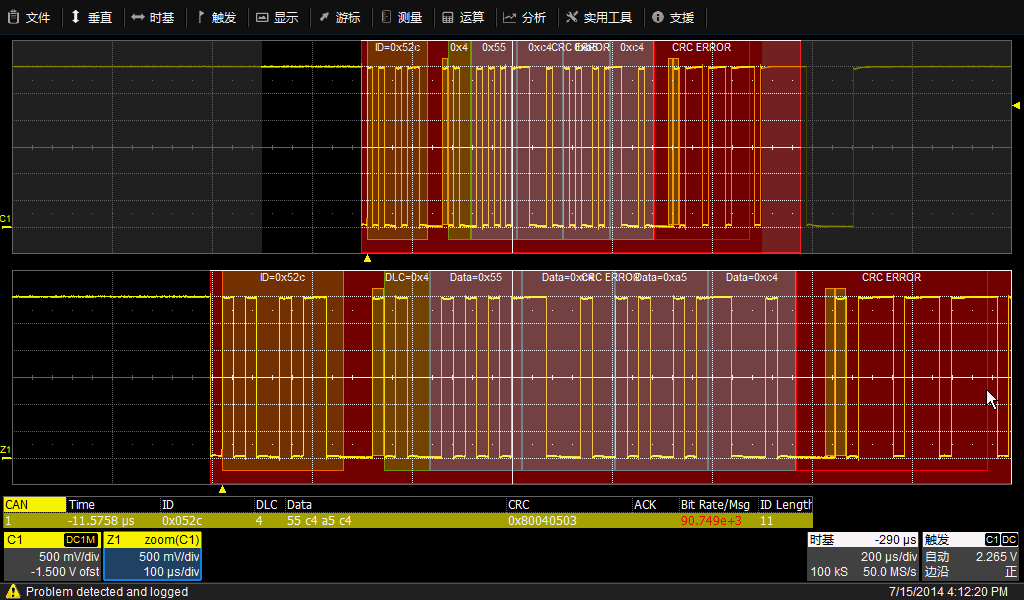Viewport: 1024px width, 600px height.
Task: Click the vertical arrows icon beside 垂直
Action: click(x=76, y=17)
